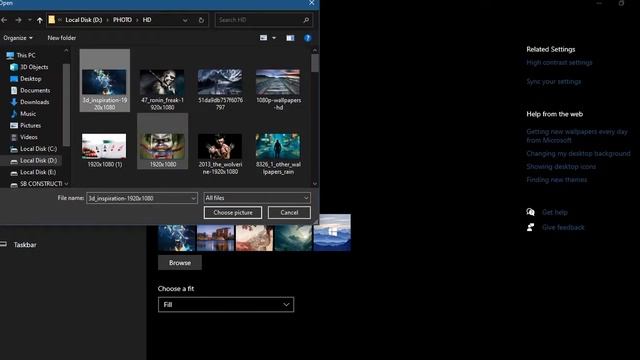Open Downloads in navigation pane
Screen dimensions: 640x360
(x=34, y=102)
